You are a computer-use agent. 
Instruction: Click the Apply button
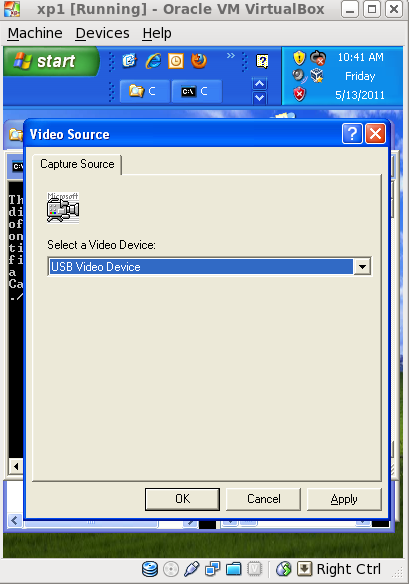tap(344, 499)
